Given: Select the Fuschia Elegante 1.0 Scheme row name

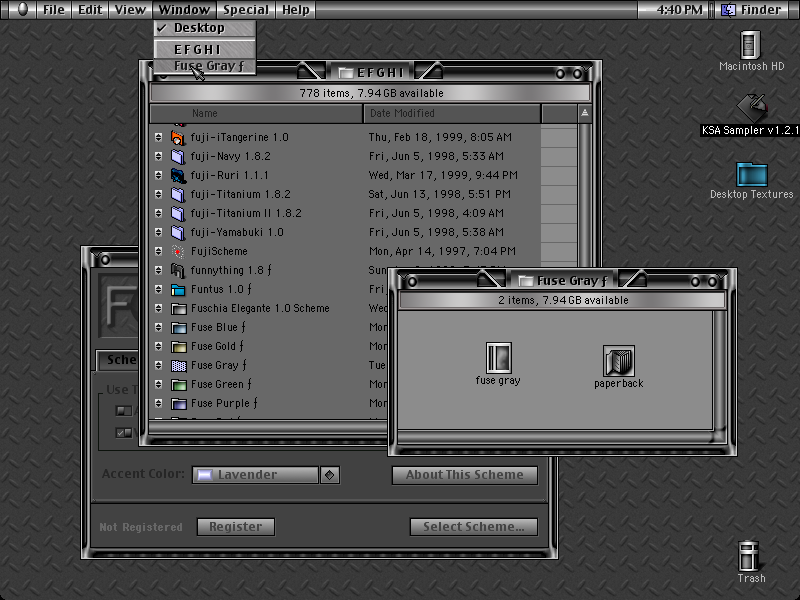Looking at the screenshot, I should [260, 308].
